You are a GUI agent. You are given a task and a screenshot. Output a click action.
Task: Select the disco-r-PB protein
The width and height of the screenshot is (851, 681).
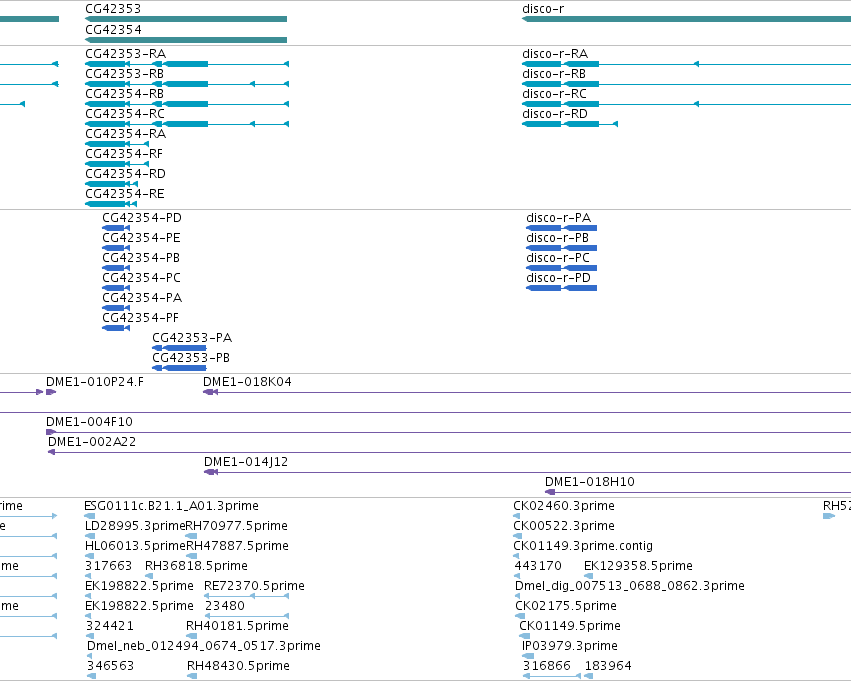pyautogui.click(x=557, y=238)
